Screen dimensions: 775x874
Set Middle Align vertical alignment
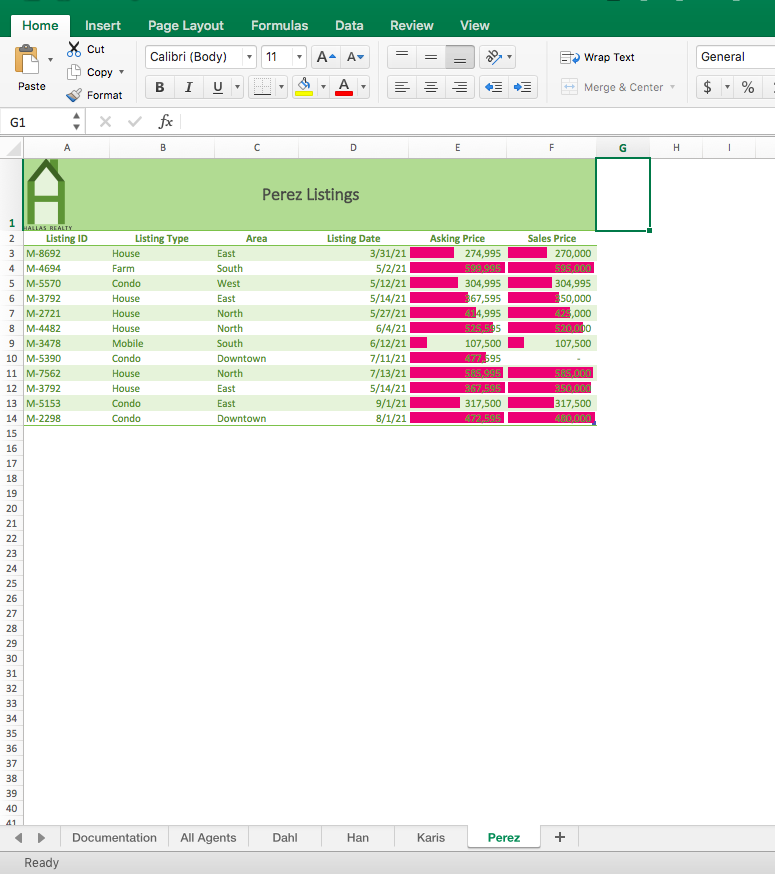pos(431,57)
